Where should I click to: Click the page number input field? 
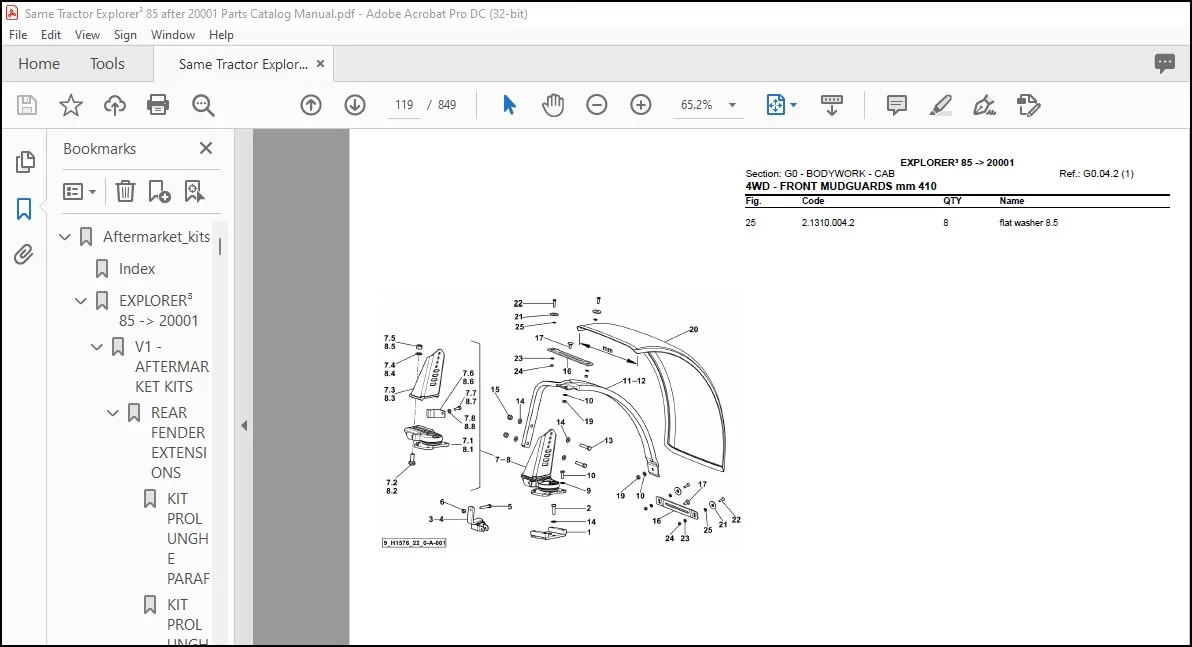click(x=404, y=105)
